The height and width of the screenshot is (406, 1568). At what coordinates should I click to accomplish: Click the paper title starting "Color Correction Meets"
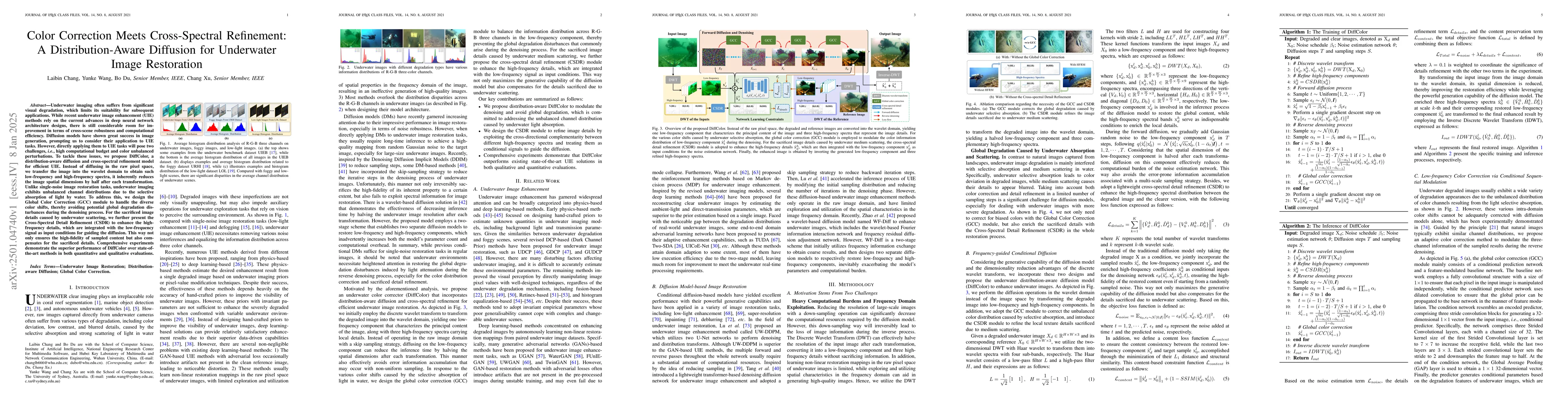tap(156, 50)
